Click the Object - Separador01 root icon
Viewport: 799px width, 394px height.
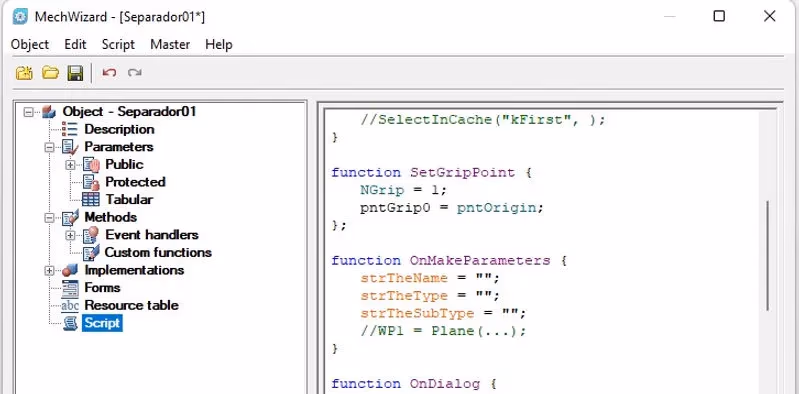point(48,112)
